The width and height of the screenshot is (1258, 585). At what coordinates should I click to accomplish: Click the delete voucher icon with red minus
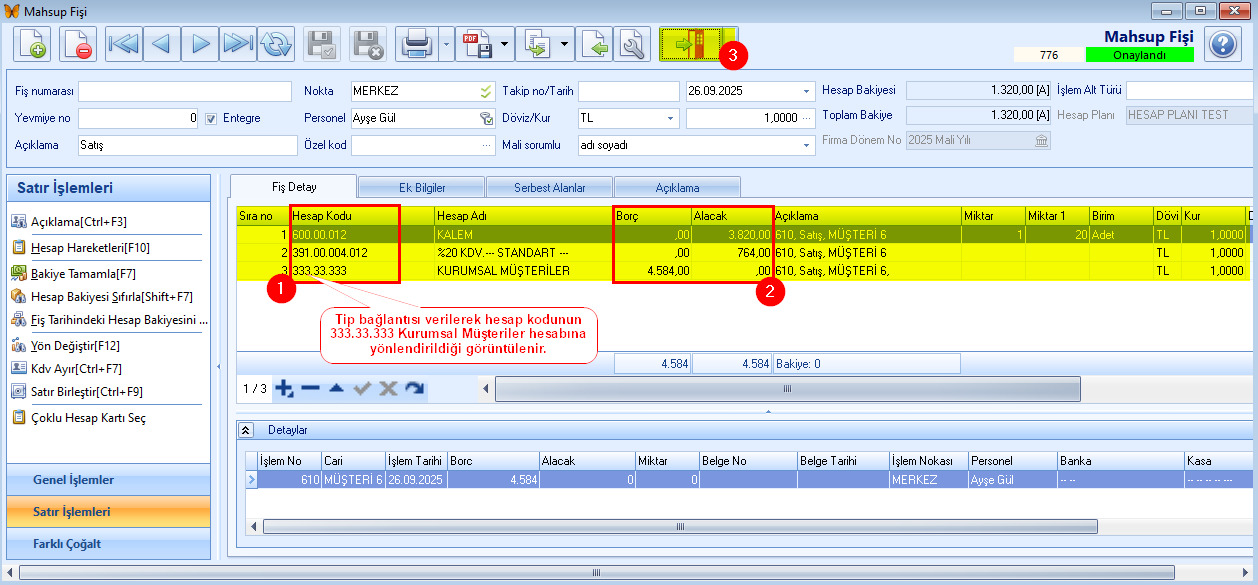coord(77,44)
